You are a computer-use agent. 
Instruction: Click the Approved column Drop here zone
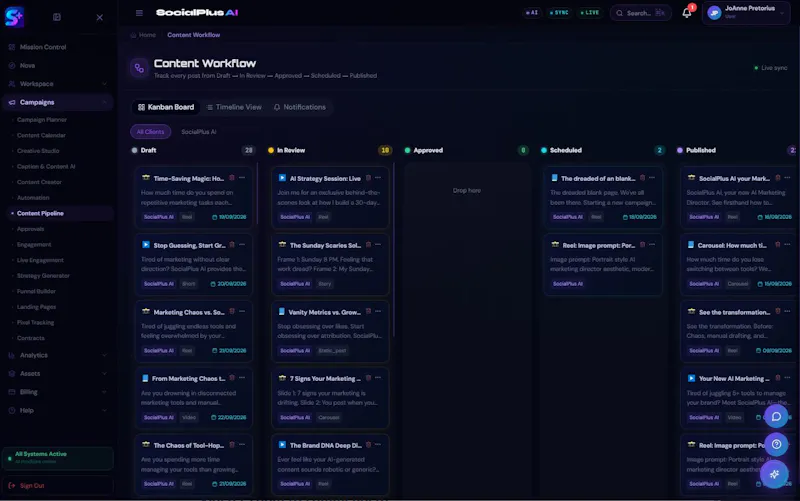[x=466, y=190]
